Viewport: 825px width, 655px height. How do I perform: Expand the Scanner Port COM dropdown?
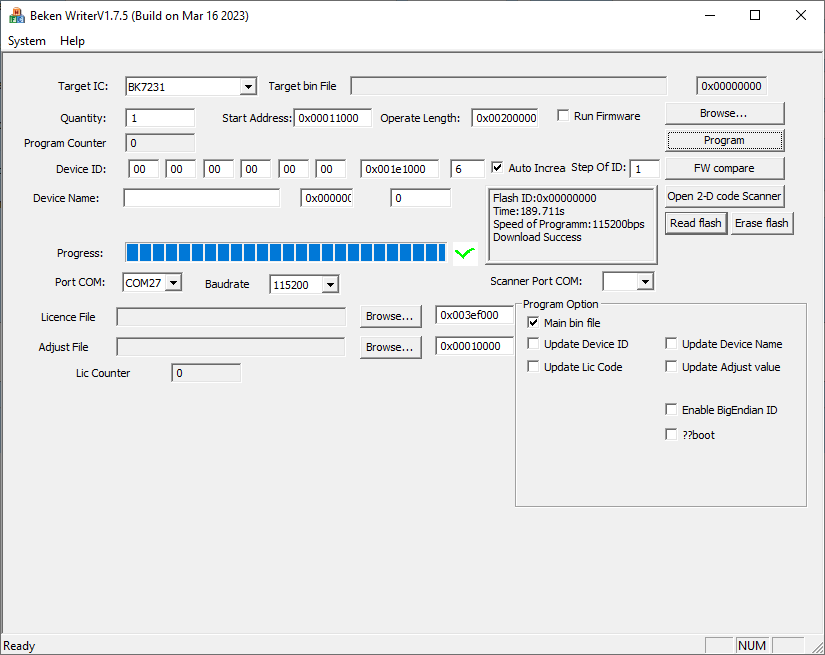(644, 282)
